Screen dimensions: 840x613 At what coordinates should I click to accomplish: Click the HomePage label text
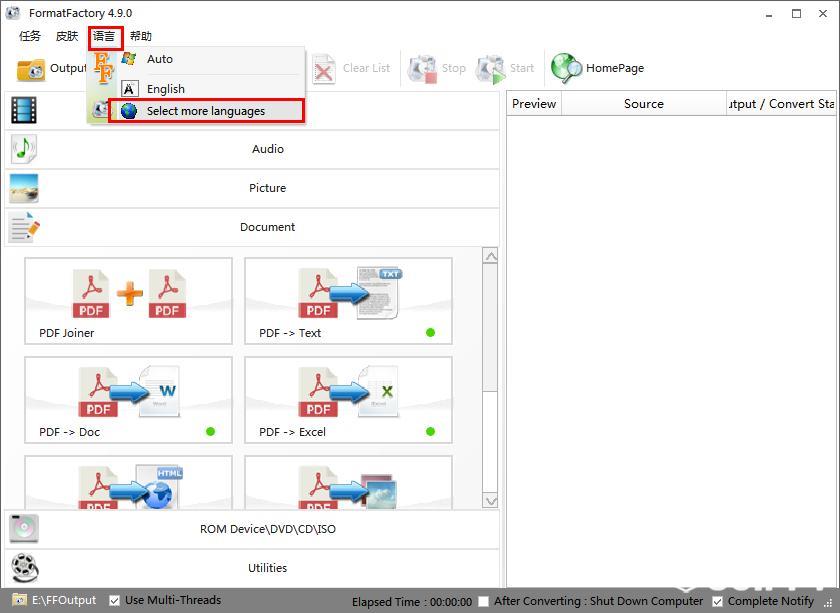click(x=615, y=68)
